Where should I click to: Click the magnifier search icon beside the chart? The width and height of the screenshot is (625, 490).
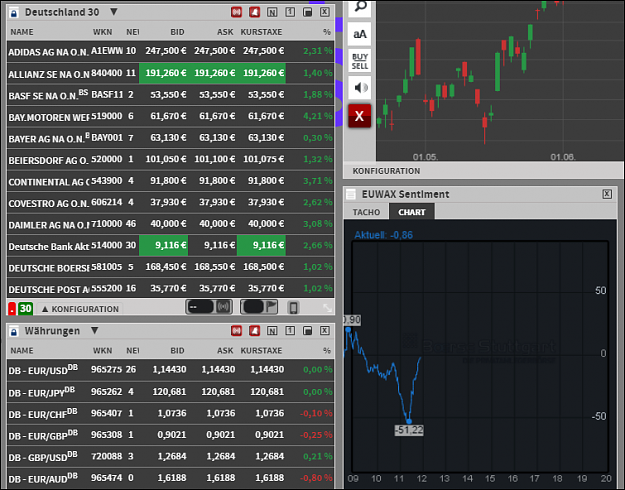360,7
